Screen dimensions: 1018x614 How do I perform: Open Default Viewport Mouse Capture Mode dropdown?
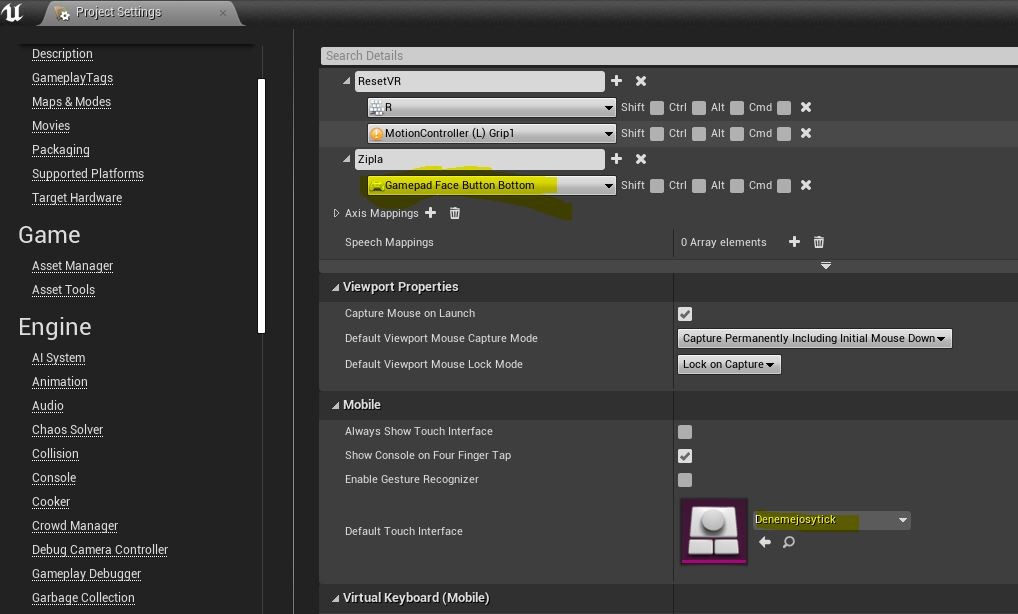pyautogui.click(x=815, y=338)
